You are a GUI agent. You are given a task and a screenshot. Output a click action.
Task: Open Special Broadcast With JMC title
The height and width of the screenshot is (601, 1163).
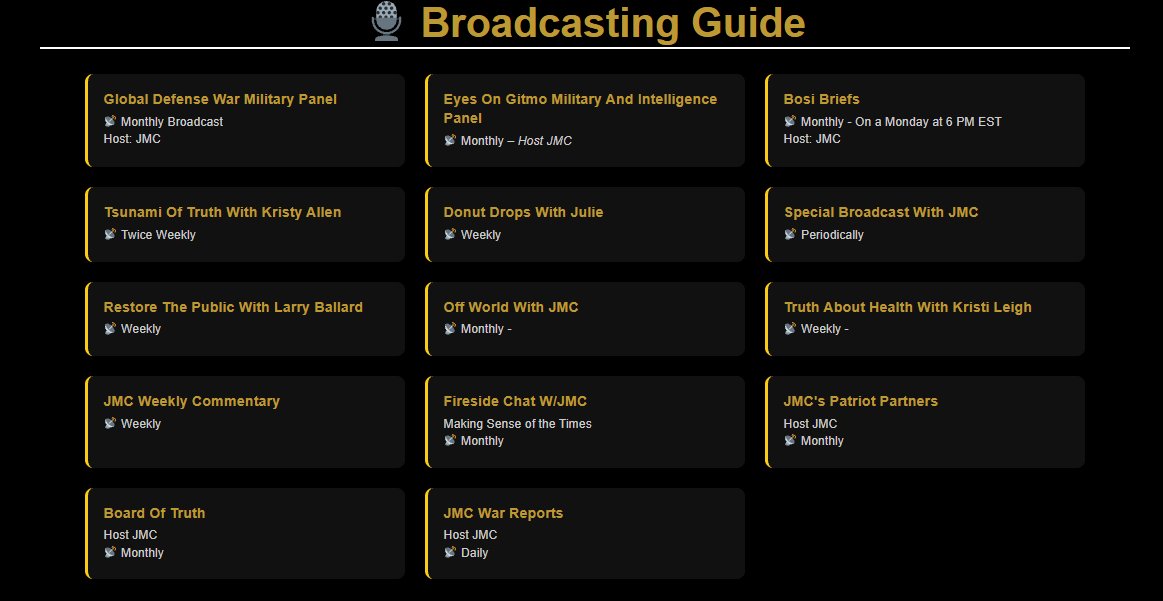pyautogui.click(x=881, y=212)
